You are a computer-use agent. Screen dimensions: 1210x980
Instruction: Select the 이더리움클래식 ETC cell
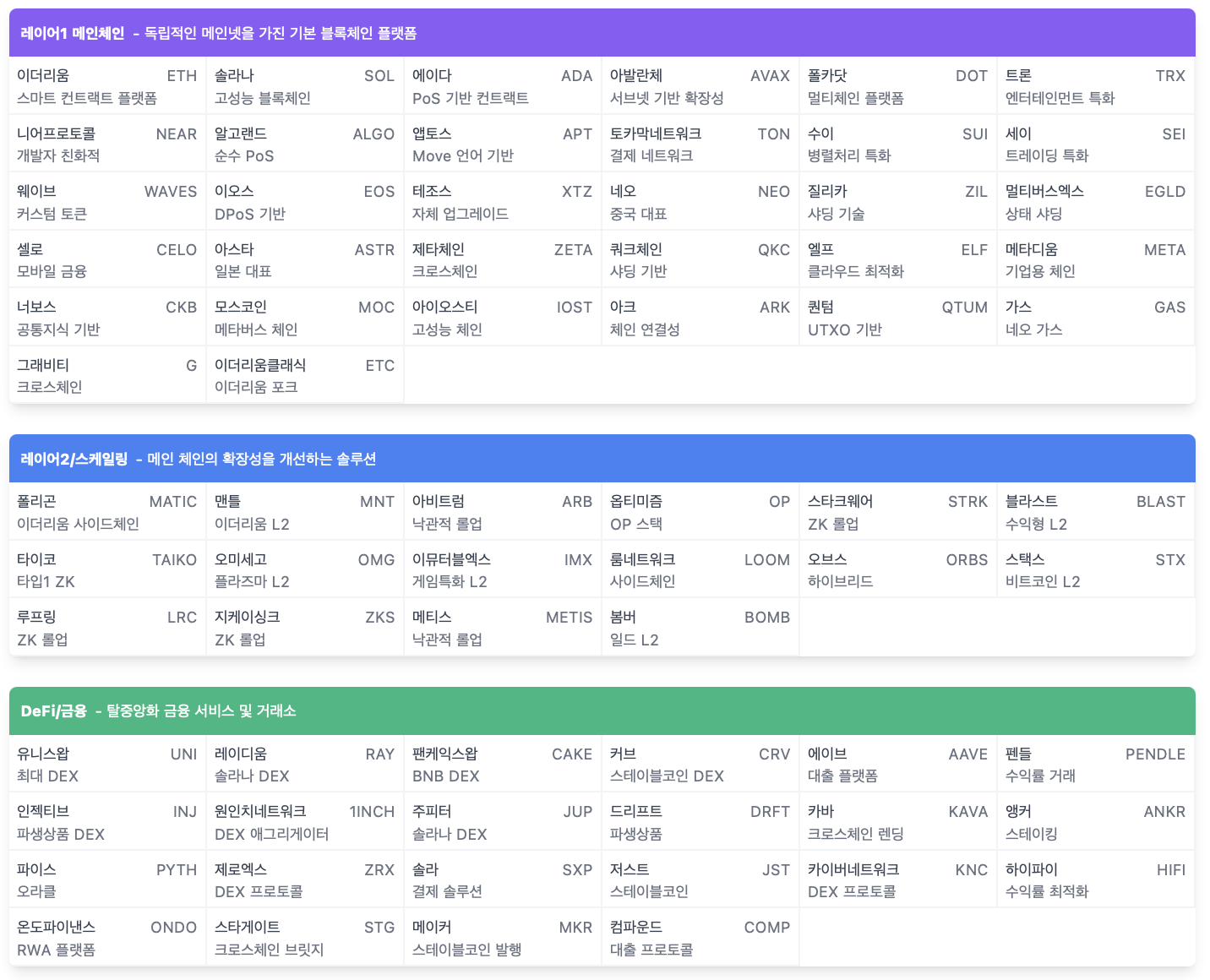coord(305,376)
